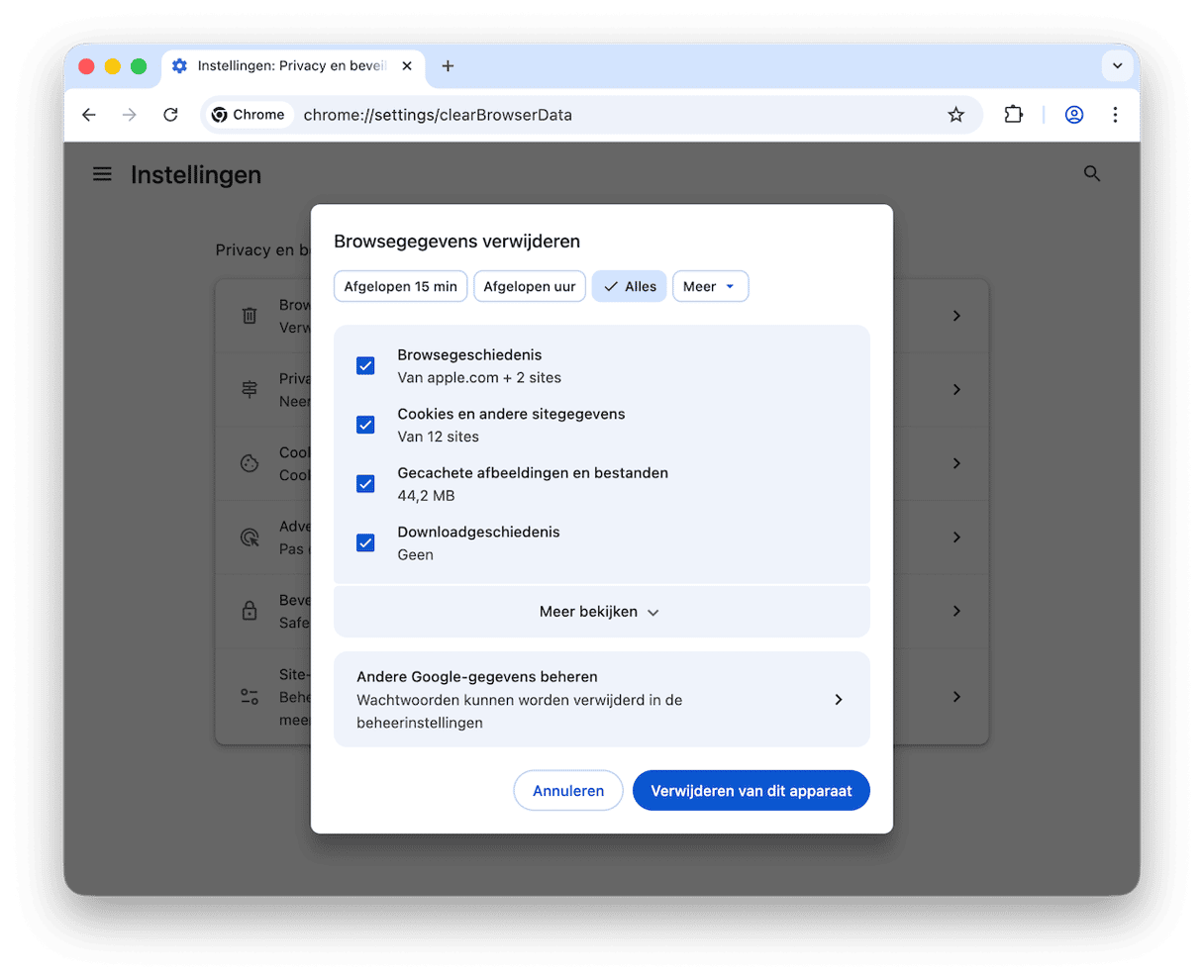The width and height of the screenshot is (1204, 980).
Task: Open the Instellingen hamburger menu
Action: tap(102, 174)
